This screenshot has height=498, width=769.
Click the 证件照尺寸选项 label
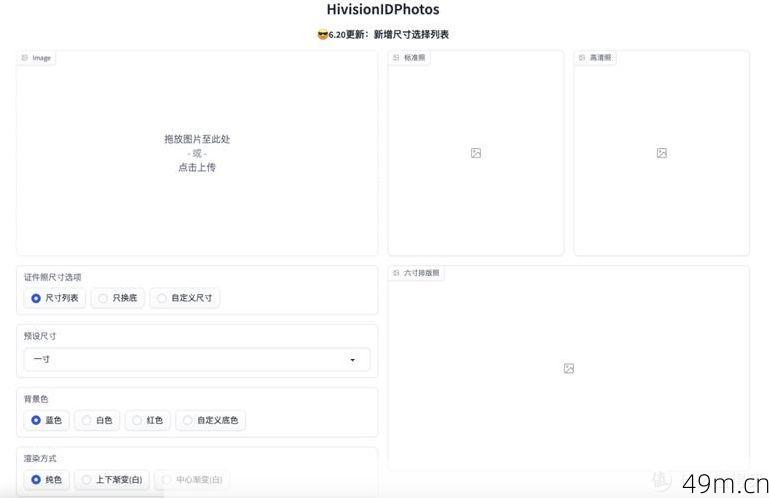52,277
